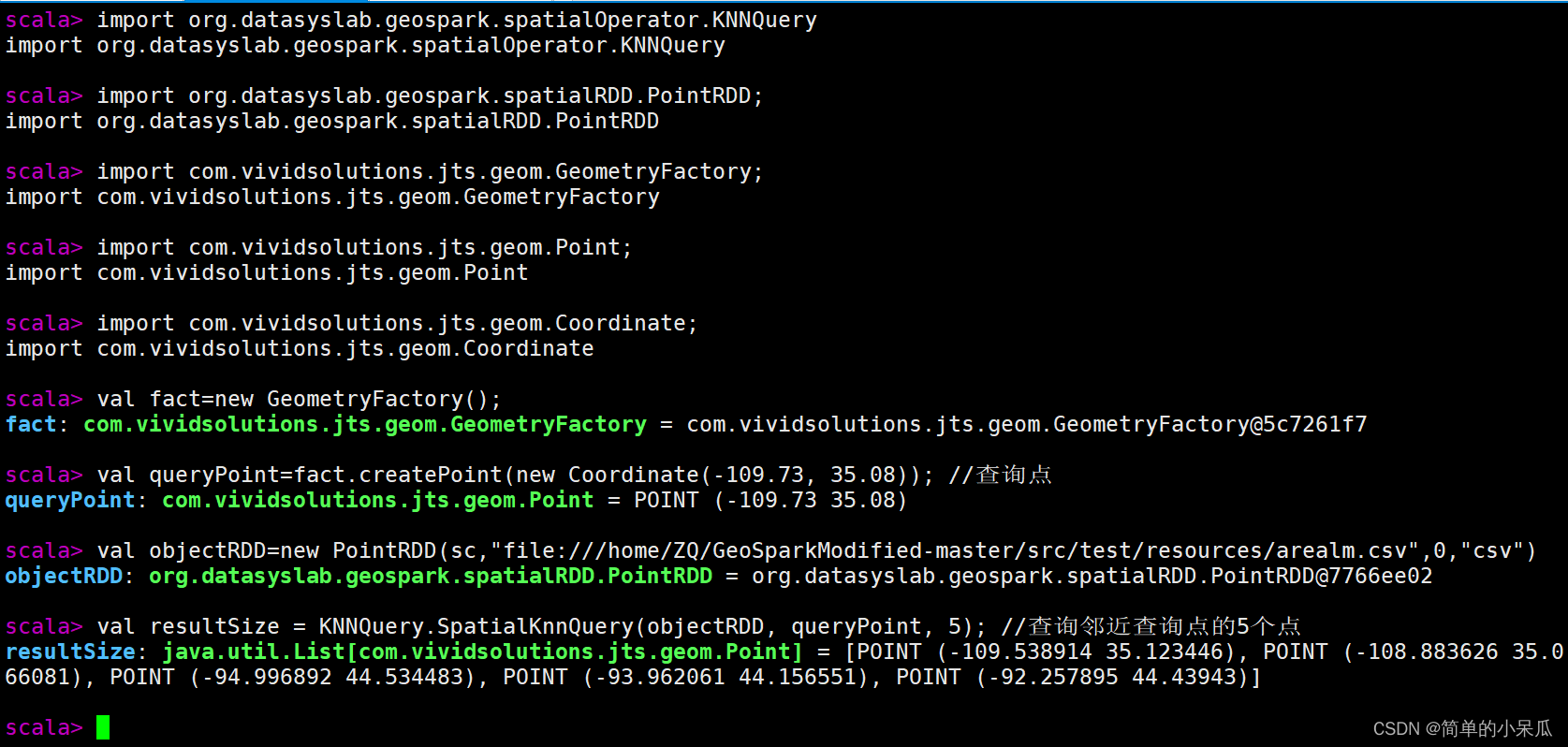Click the green terminal cursor block

(x=103, y=727)
